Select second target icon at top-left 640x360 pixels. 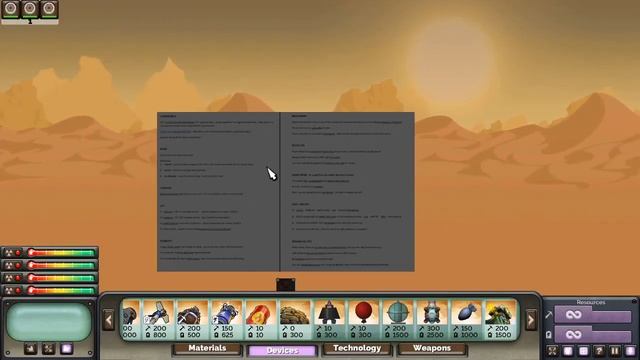(30, 9)
